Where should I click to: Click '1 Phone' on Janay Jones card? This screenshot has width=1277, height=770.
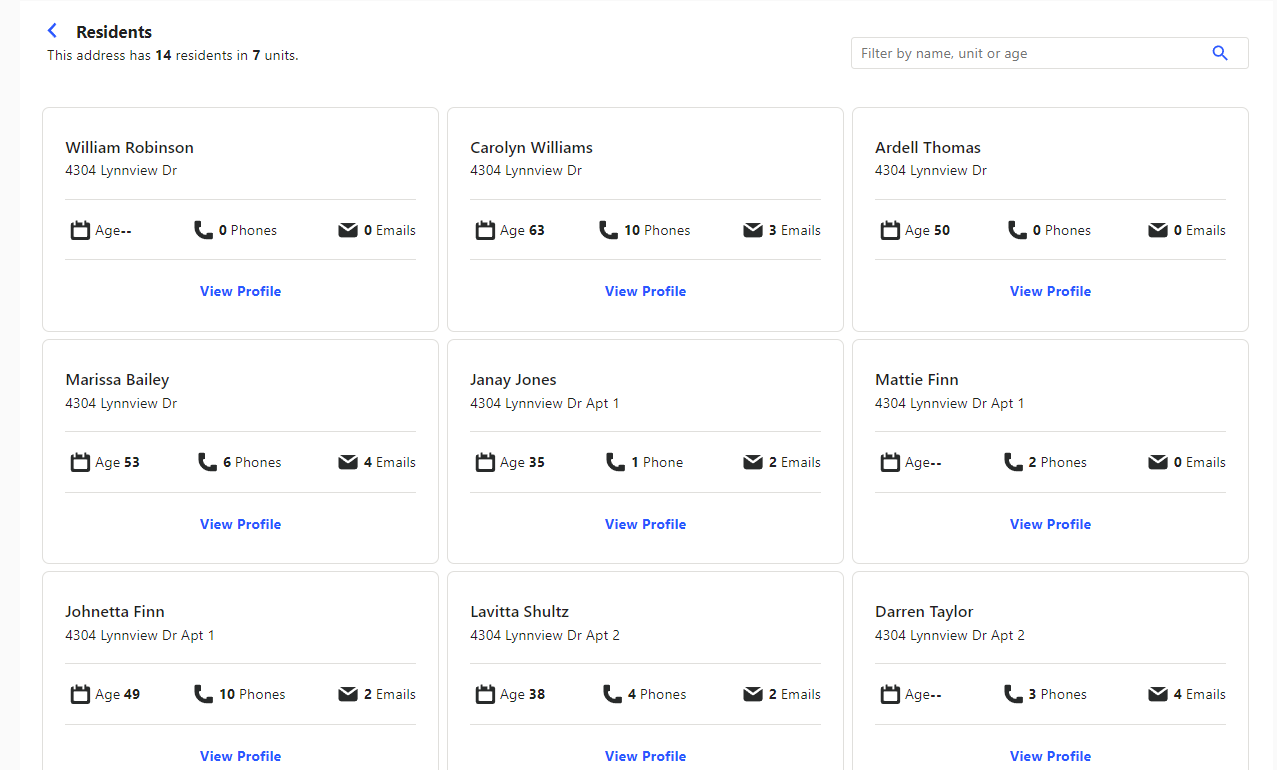[x=657, y=462]
